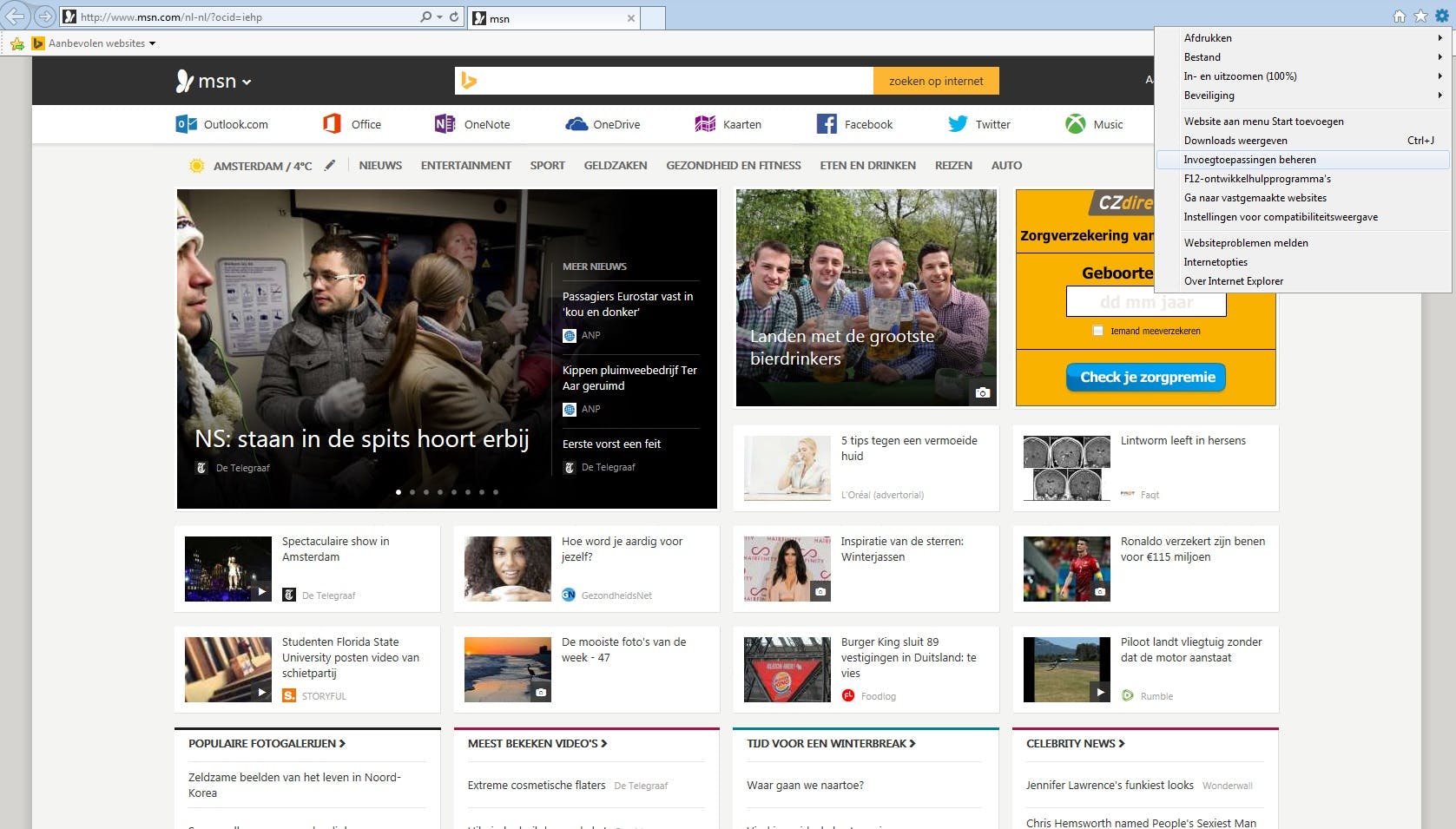
Task: Select Invoegtoepassingen beheren menu item
Action: 1303,160
